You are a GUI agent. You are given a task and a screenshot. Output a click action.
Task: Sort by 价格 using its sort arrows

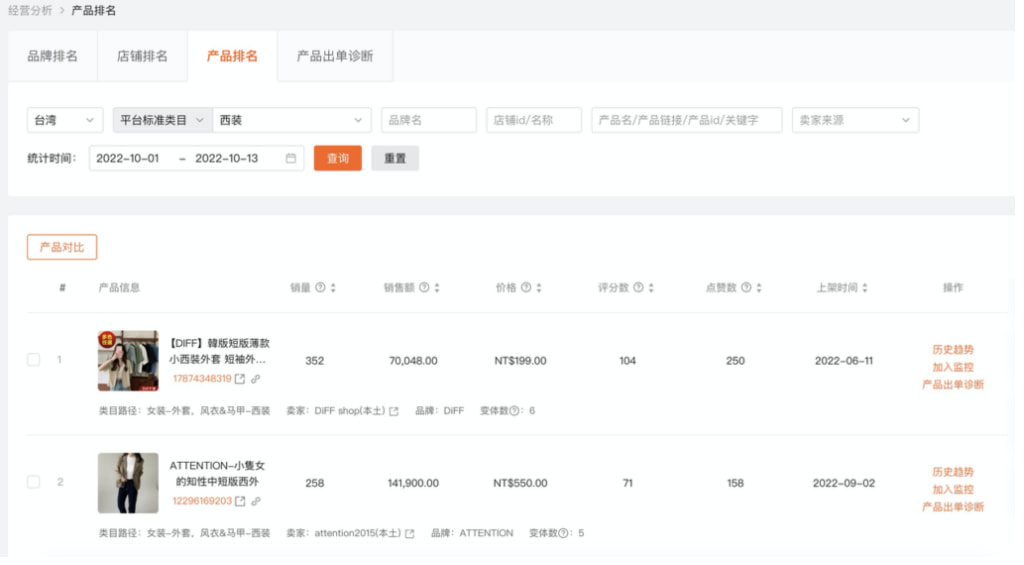tap(539, 288)
